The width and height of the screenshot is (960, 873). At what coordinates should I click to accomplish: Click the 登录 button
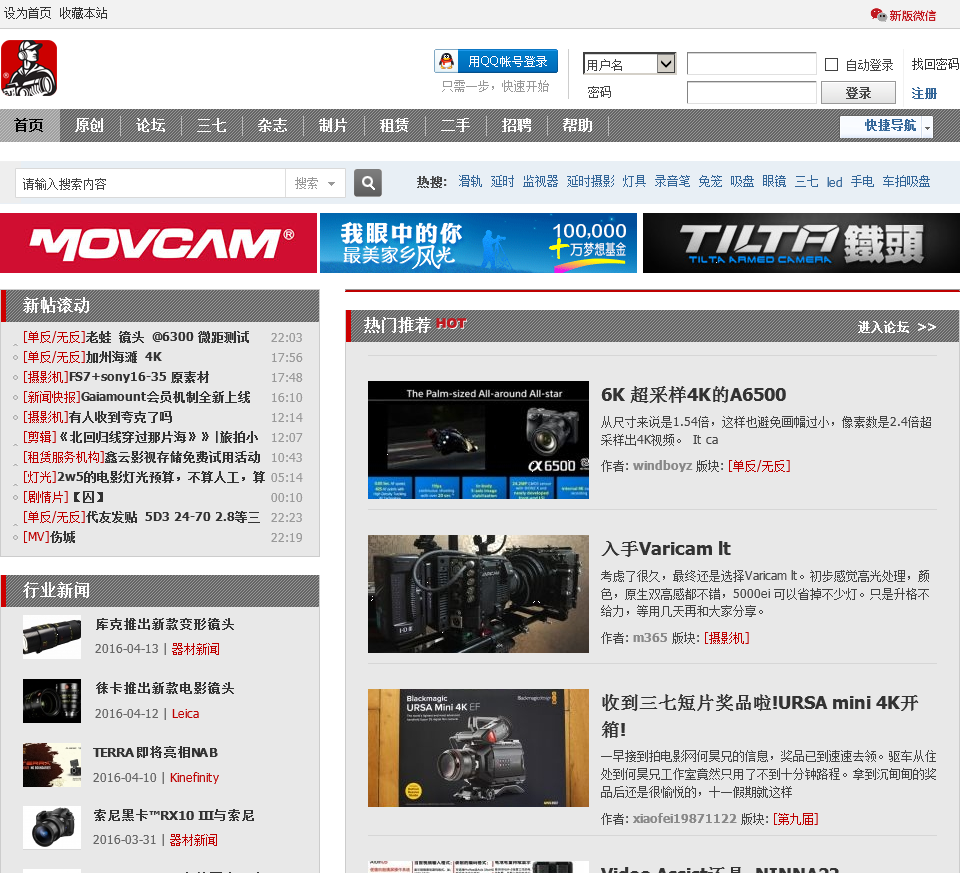858,92
